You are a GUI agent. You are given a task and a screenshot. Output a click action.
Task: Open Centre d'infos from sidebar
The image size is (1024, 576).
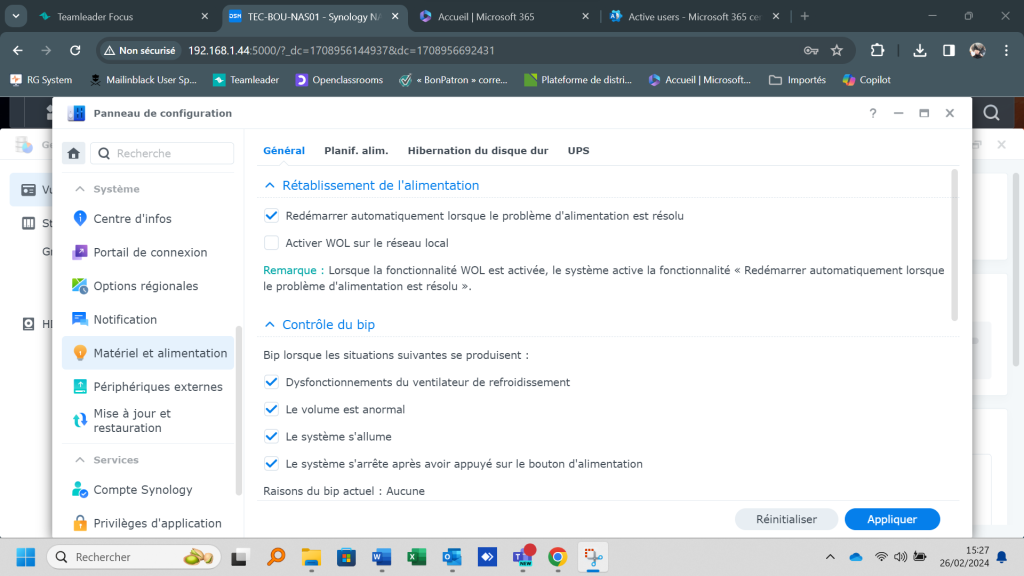(x=132, y=219)
